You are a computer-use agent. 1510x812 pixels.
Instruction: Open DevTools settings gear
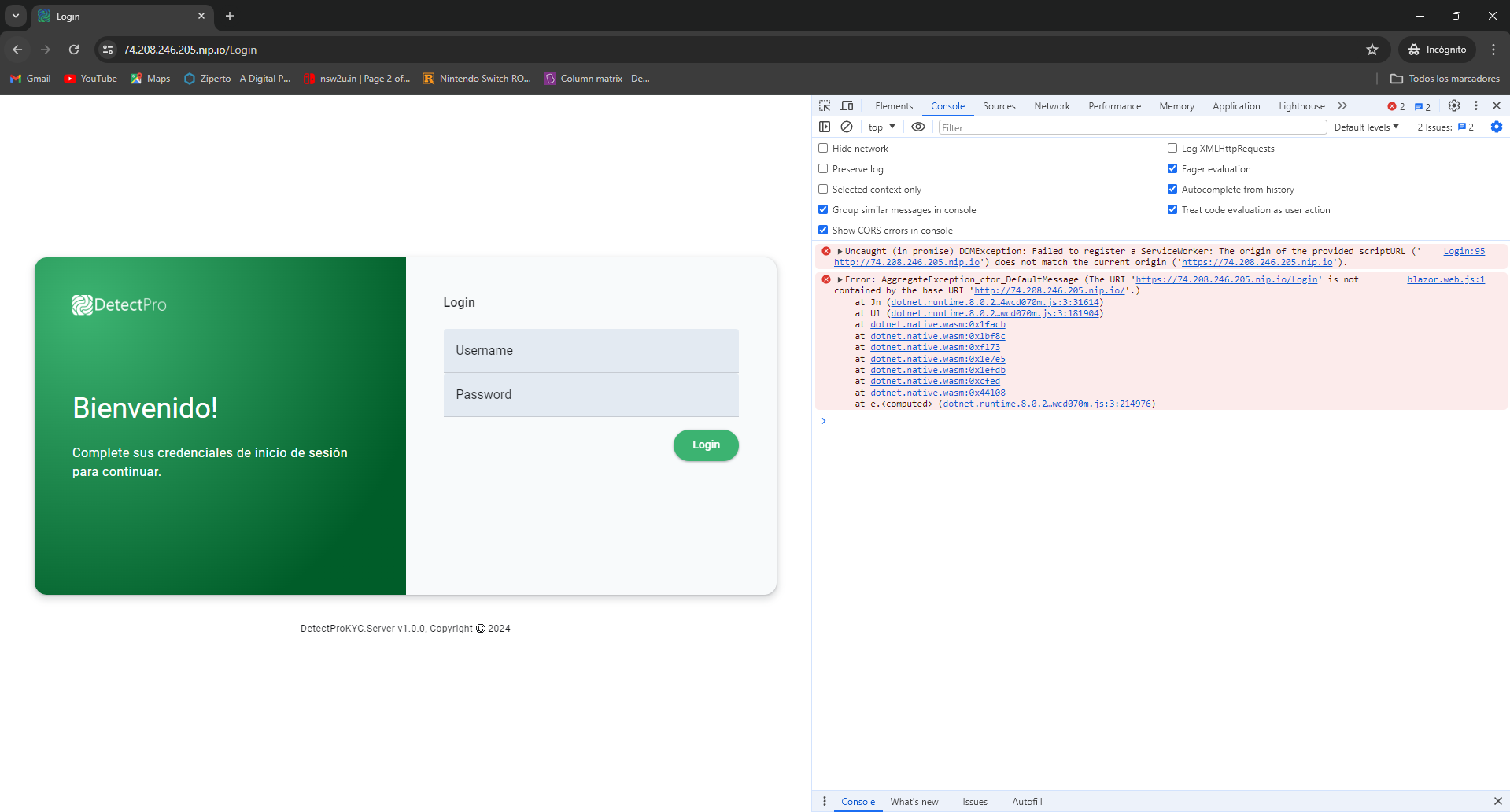tap(1454, 105)
